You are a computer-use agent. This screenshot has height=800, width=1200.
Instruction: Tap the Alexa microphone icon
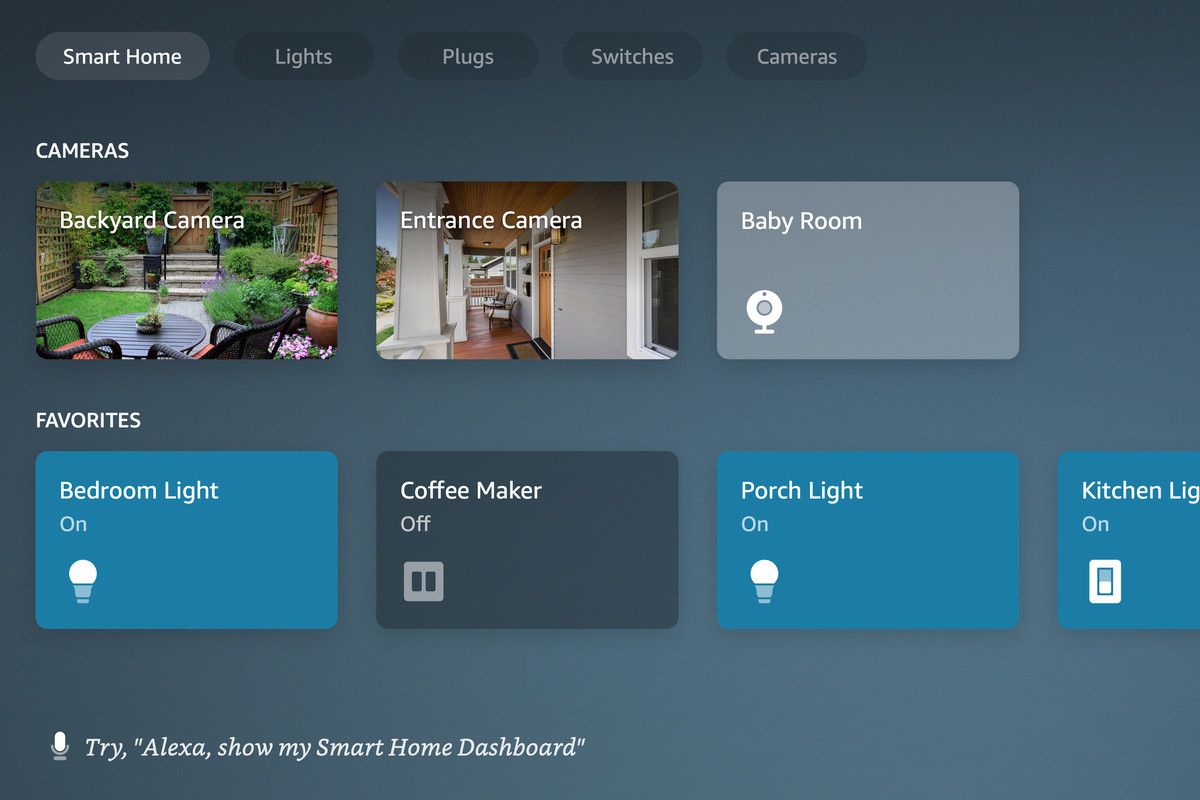point(60,746)
